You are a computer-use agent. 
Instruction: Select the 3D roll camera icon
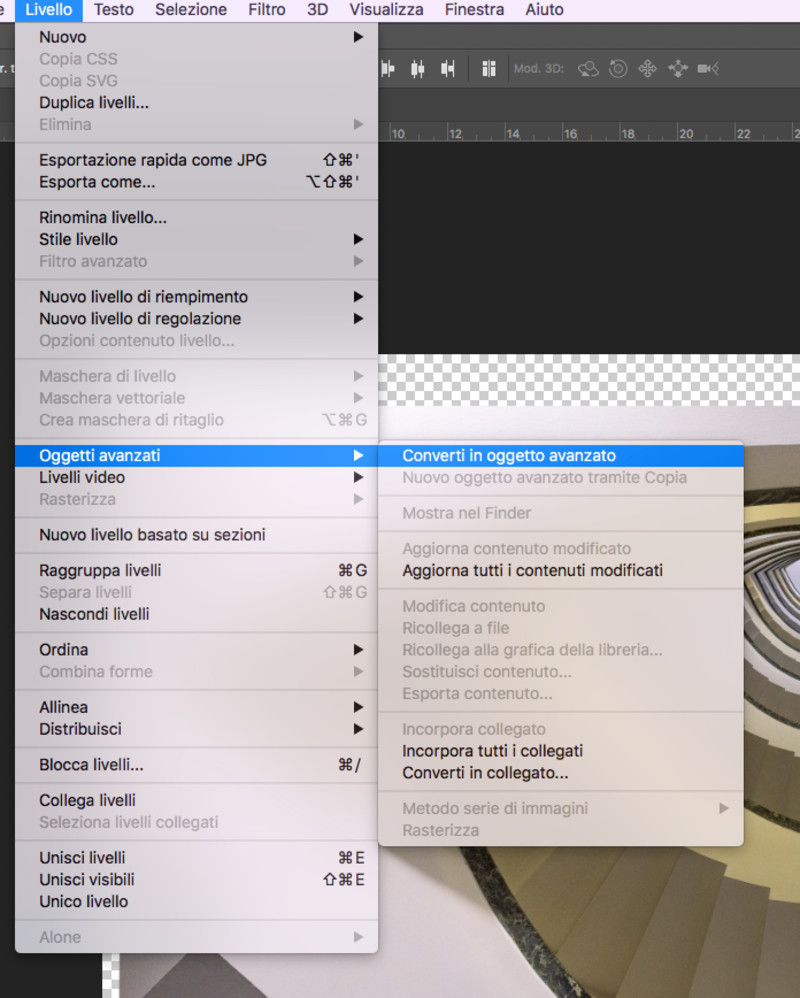pos(618,68)
